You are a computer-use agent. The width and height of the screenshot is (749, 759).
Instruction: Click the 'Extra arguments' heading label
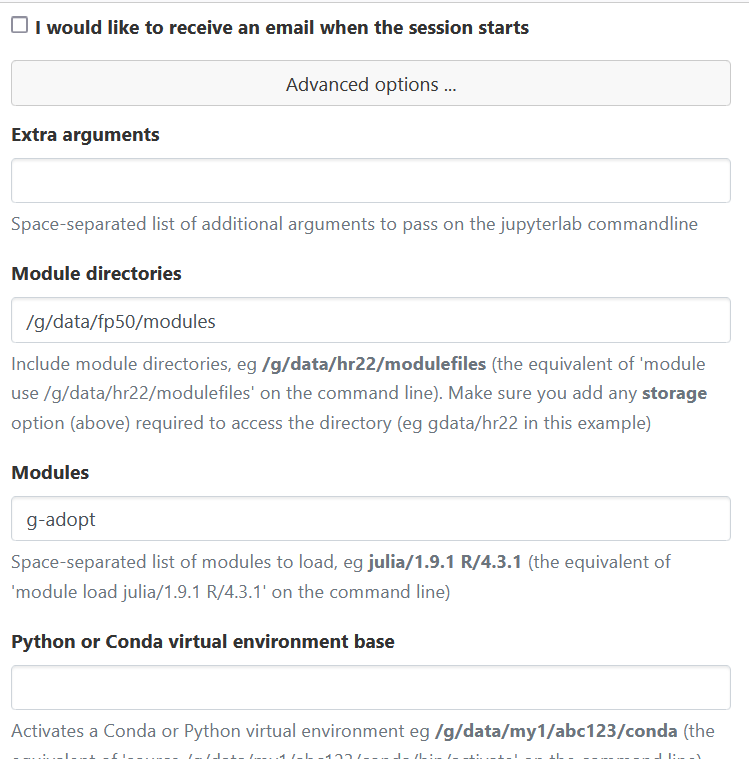point(85,135)
